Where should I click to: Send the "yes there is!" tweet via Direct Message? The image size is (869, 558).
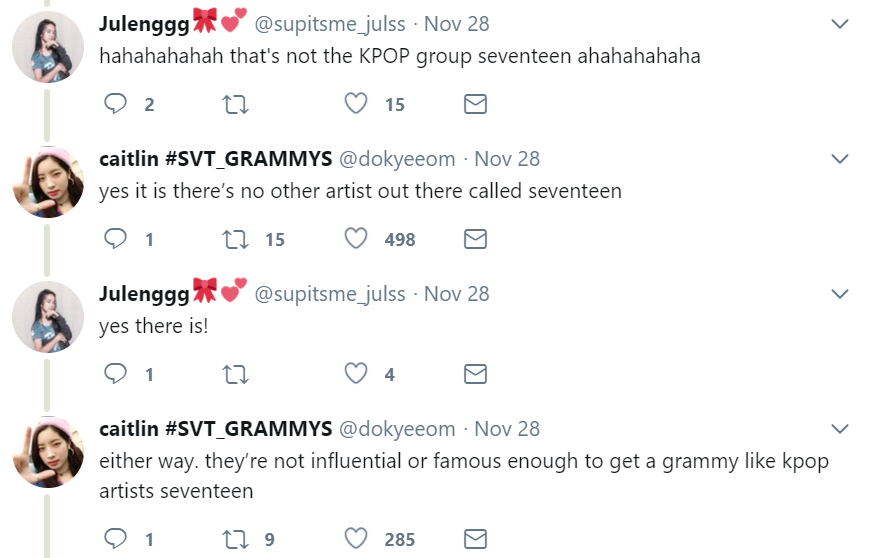(476, 374)
